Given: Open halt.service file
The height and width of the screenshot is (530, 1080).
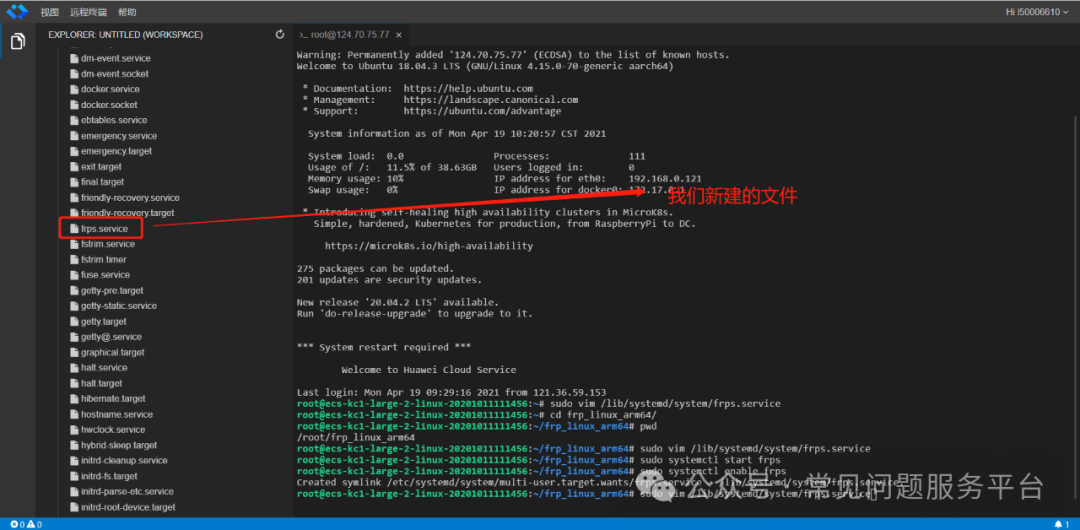Looking at the screenshot, I should 104,367.
